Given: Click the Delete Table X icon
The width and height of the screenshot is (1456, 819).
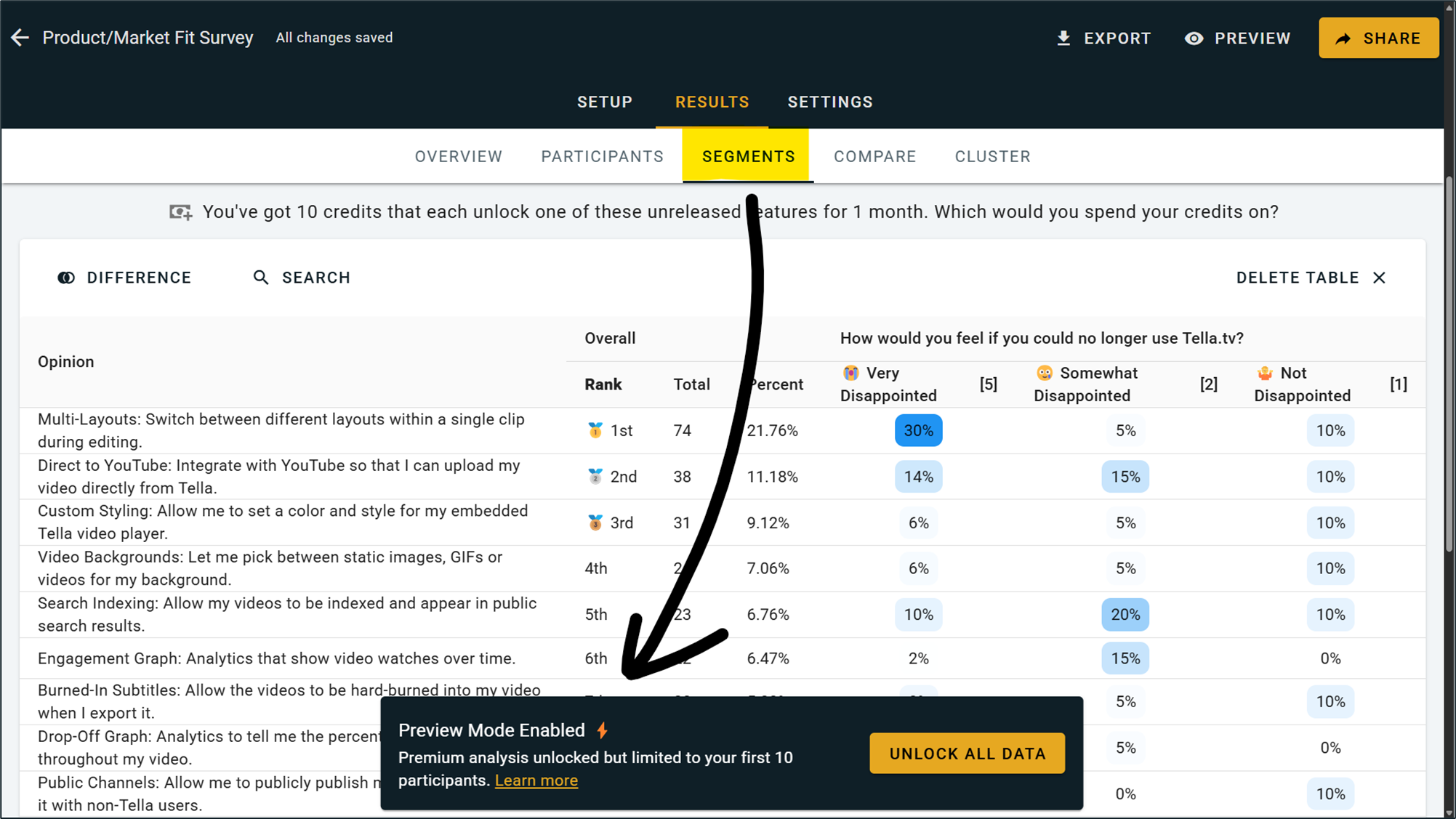Looking at the screenshot, I should [x=1379, y=278].
